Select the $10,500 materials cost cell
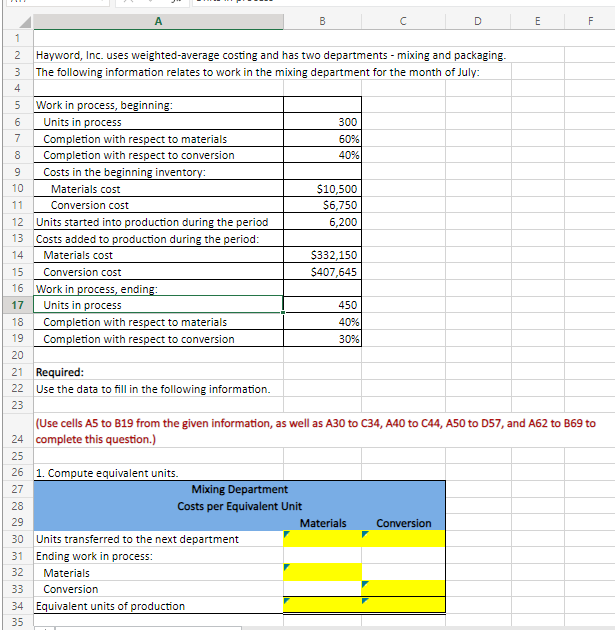The image size is (615, 630). [322, 189]
